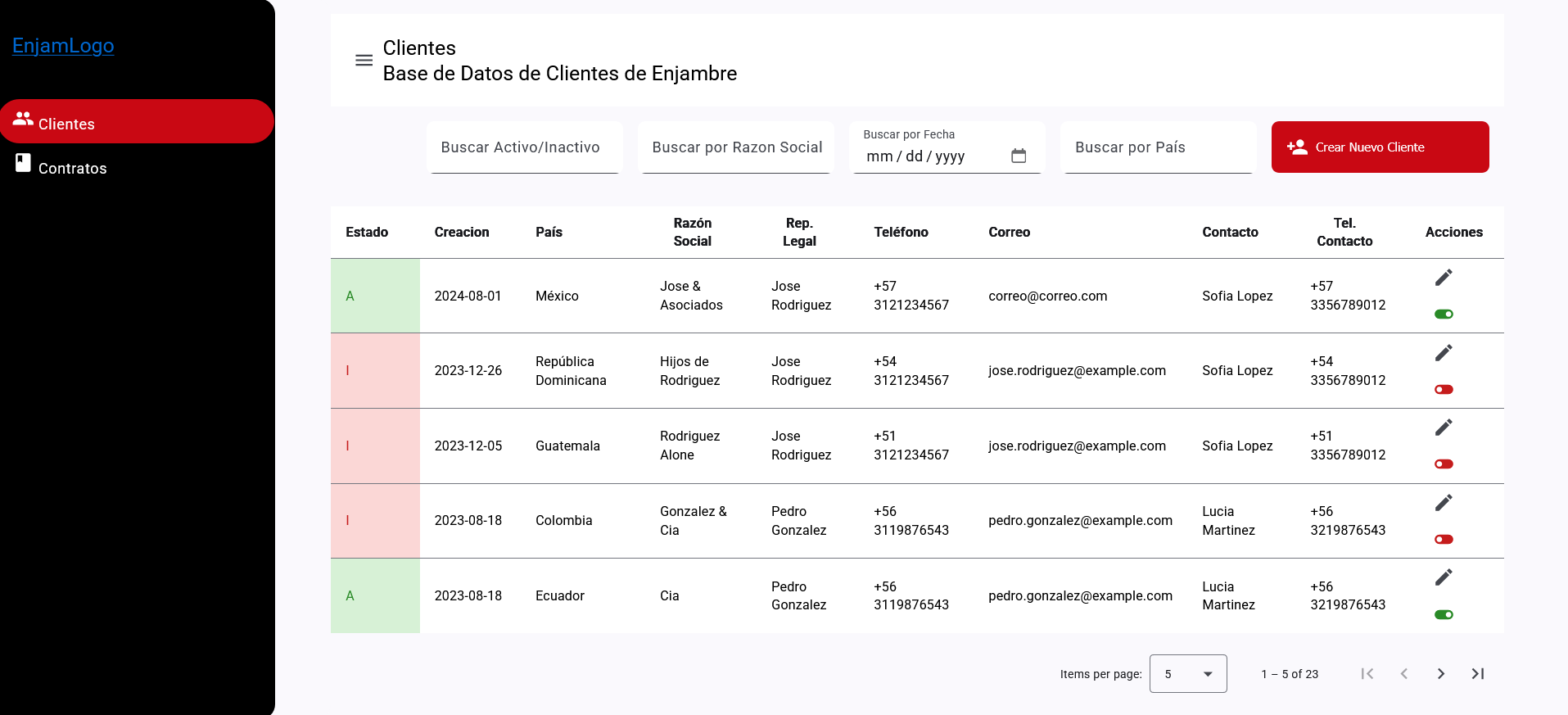Click edit pencil for Hijos de Rodriguez
The height and width of the screenshot is (715, 1568).
1444,353
